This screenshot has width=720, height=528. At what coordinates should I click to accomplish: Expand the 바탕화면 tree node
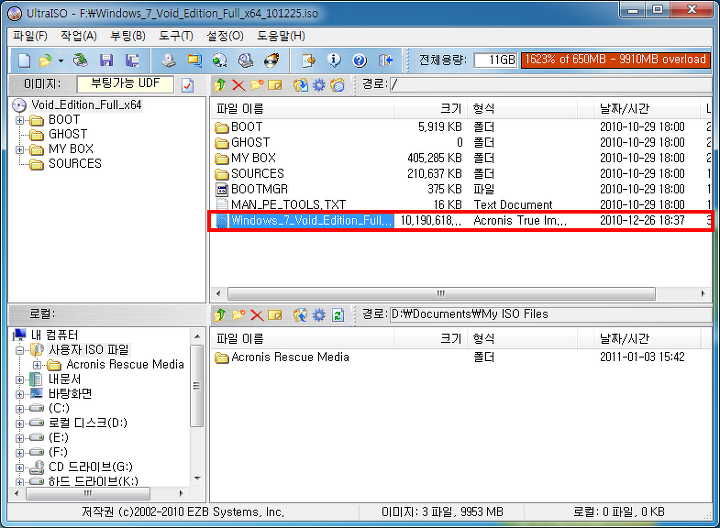tap(20, 394)
